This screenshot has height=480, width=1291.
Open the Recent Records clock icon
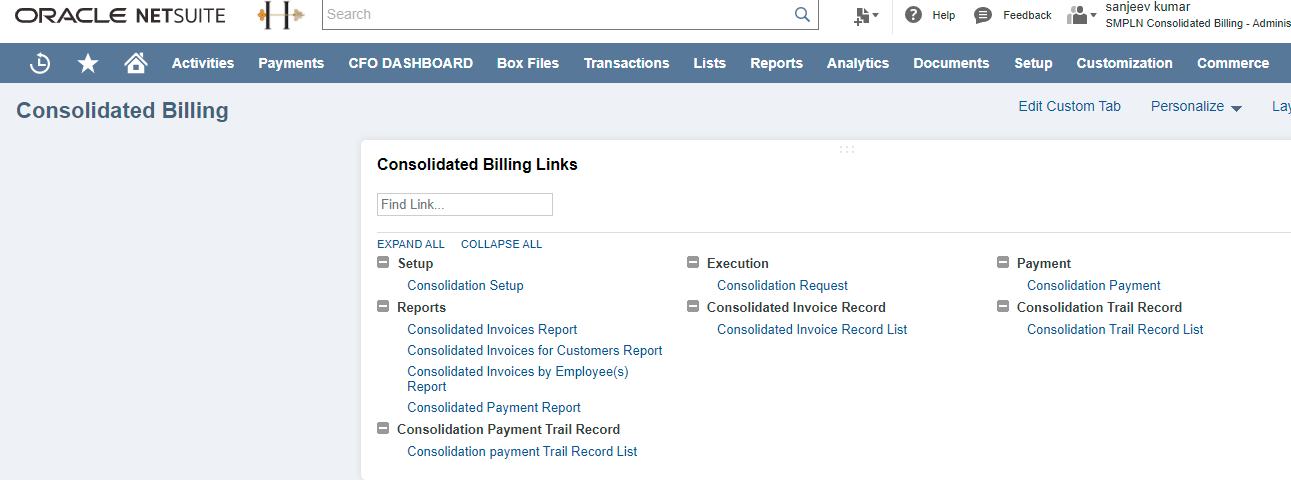(x=40, y=63)
